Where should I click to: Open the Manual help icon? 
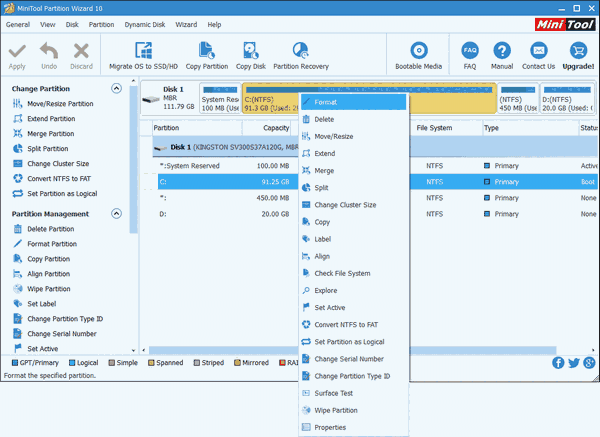[x=502, y=50]
